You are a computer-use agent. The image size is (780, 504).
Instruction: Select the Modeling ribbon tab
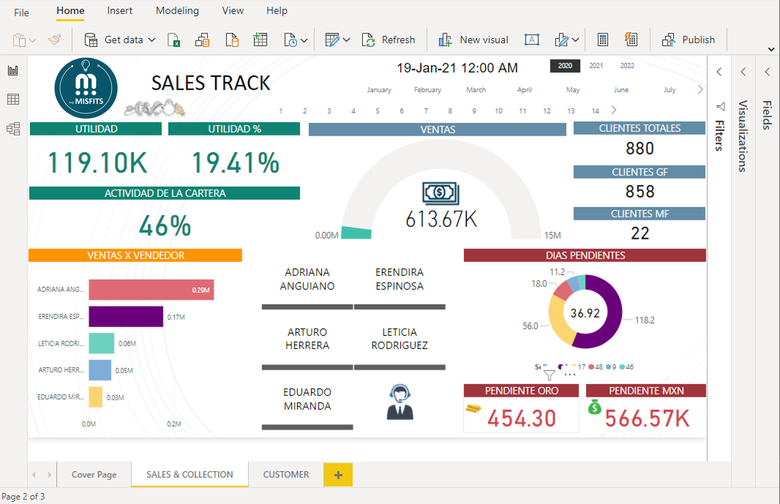tap(177, 10)
